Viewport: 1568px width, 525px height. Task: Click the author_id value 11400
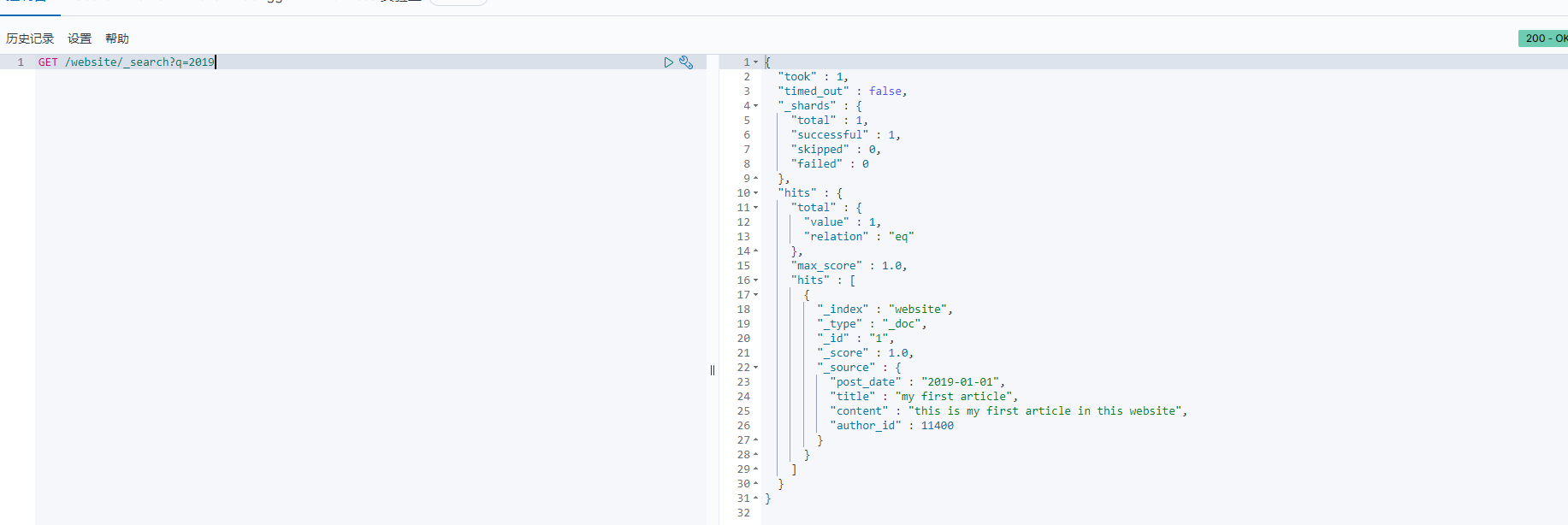pyautogui.click(x=938, y=426)
